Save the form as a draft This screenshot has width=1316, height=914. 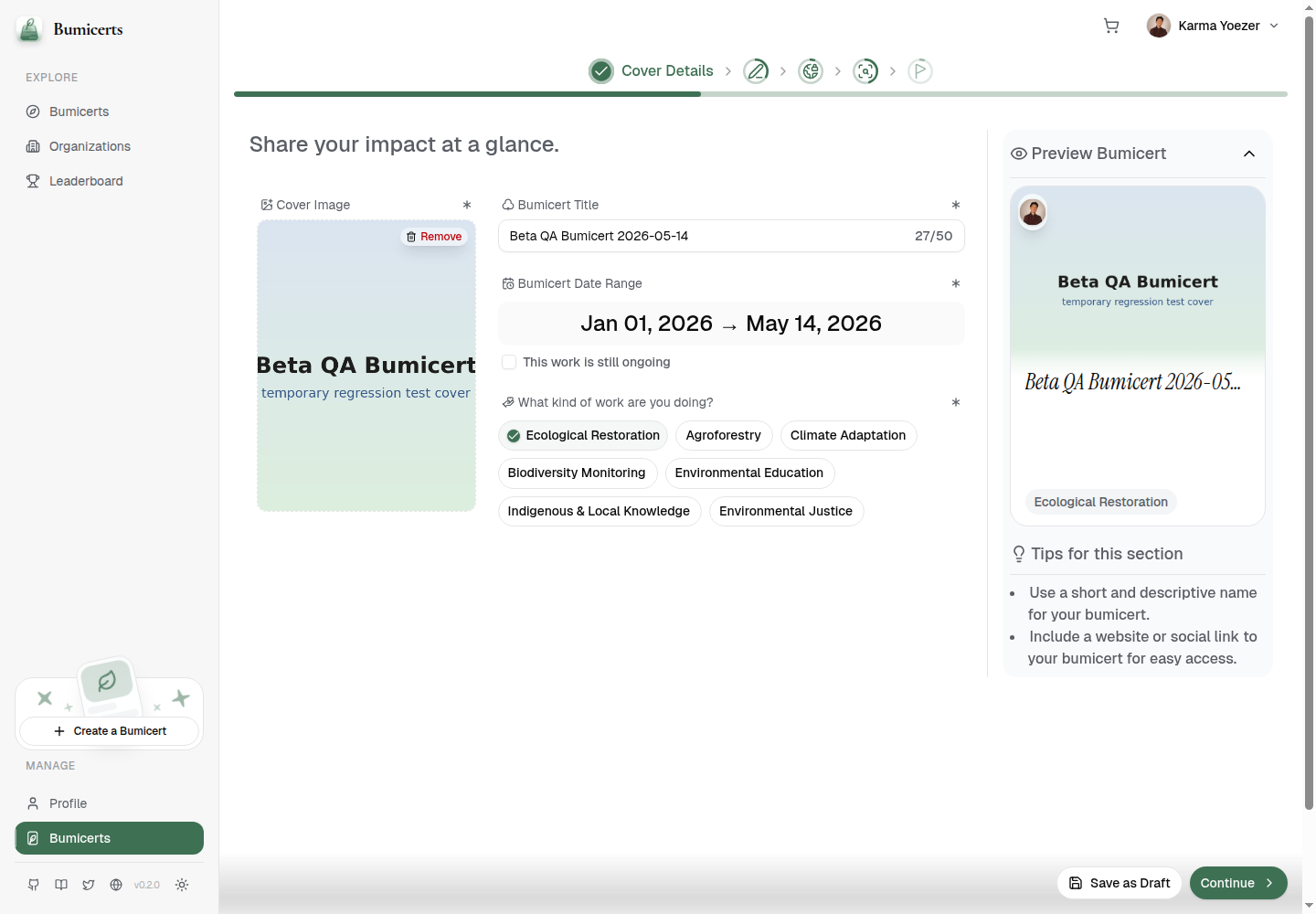(1120, 883)
